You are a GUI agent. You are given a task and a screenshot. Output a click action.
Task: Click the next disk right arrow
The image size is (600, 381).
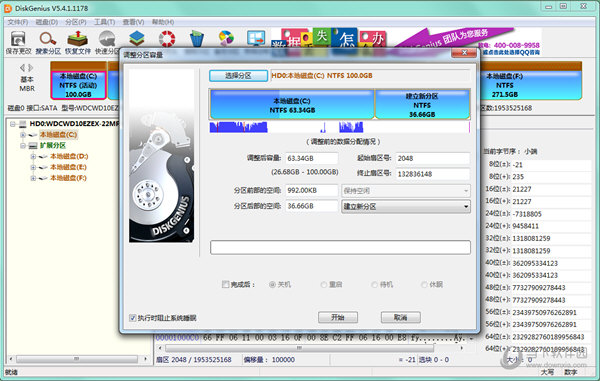pyautogui.click(x=31, y=68)
